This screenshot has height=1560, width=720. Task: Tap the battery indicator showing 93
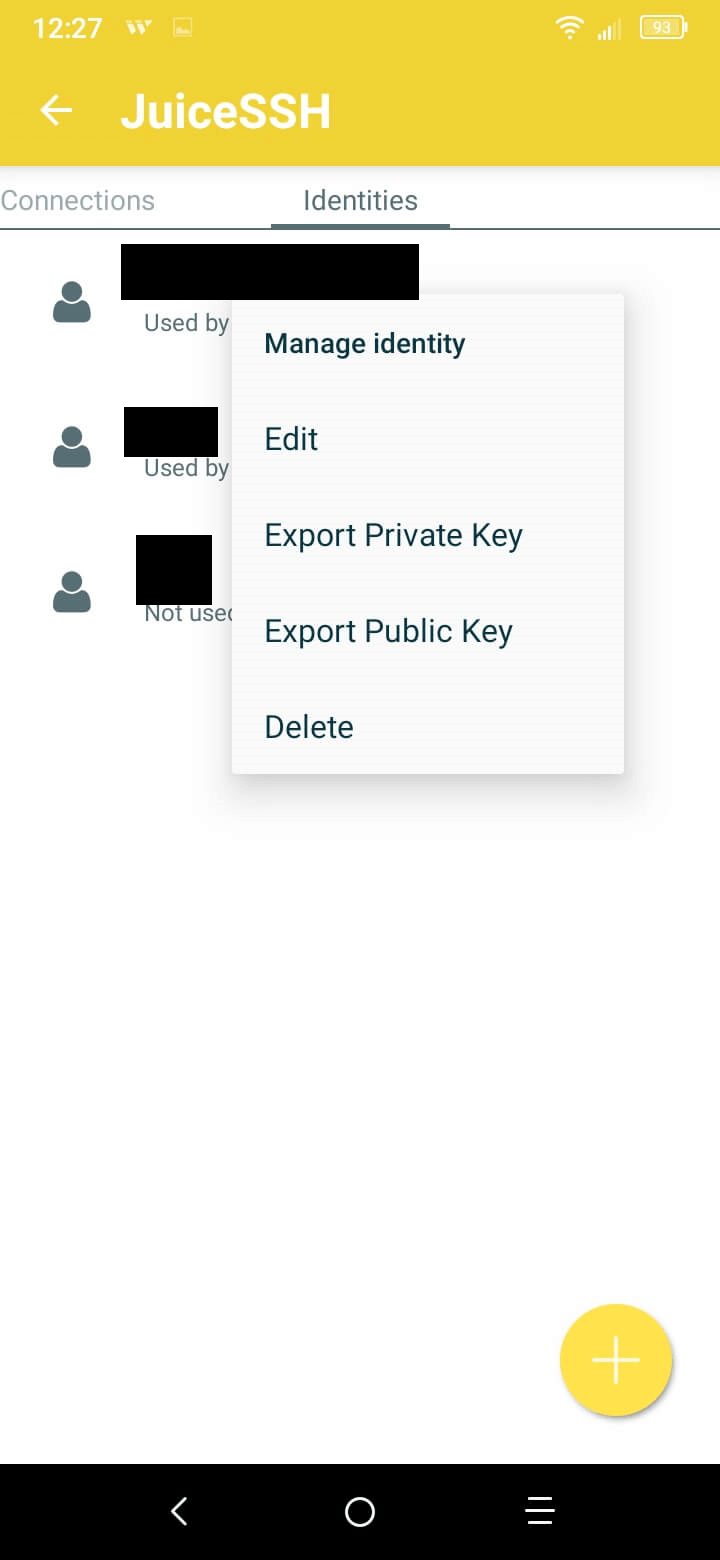664,29
